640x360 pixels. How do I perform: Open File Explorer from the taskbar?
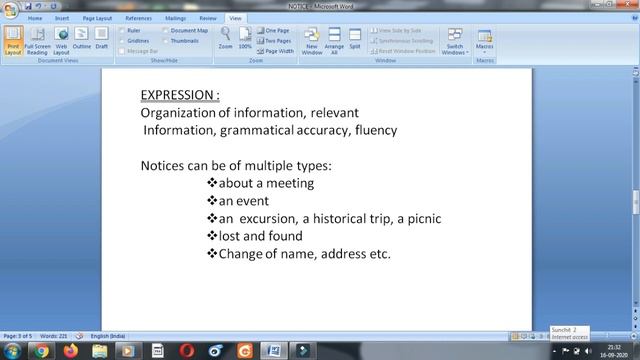[x=100, y=351]
